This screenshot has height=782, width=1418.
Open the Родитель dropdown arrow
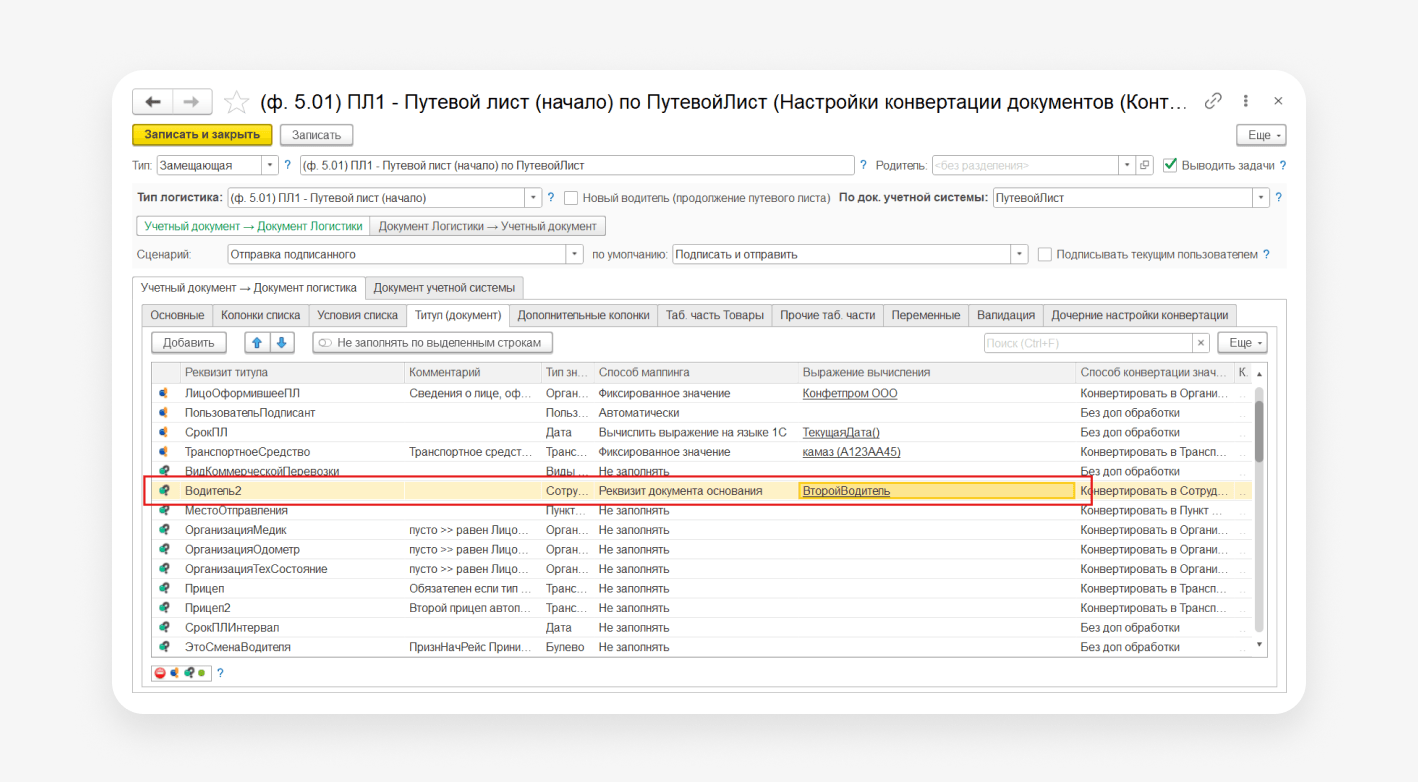tap(1128, 165)
